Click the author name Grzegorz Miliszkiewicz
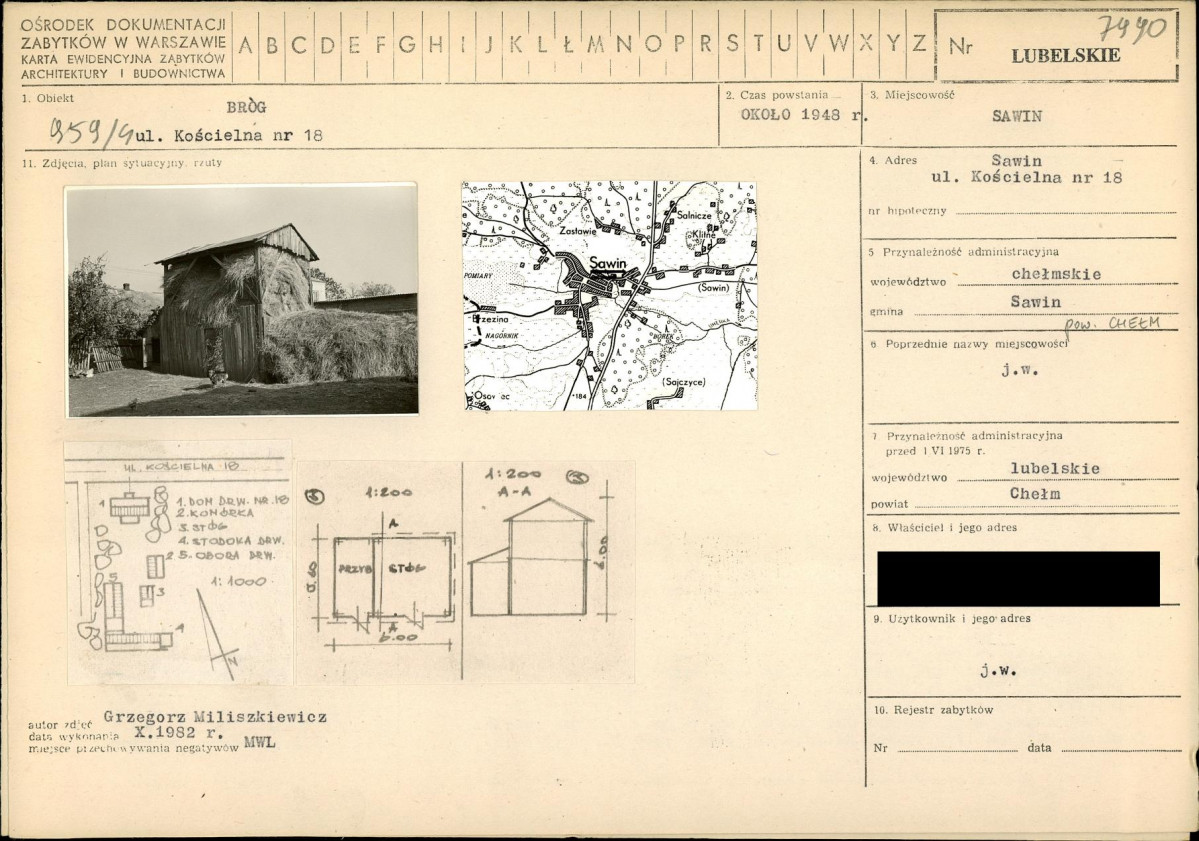 click(215, 717)
